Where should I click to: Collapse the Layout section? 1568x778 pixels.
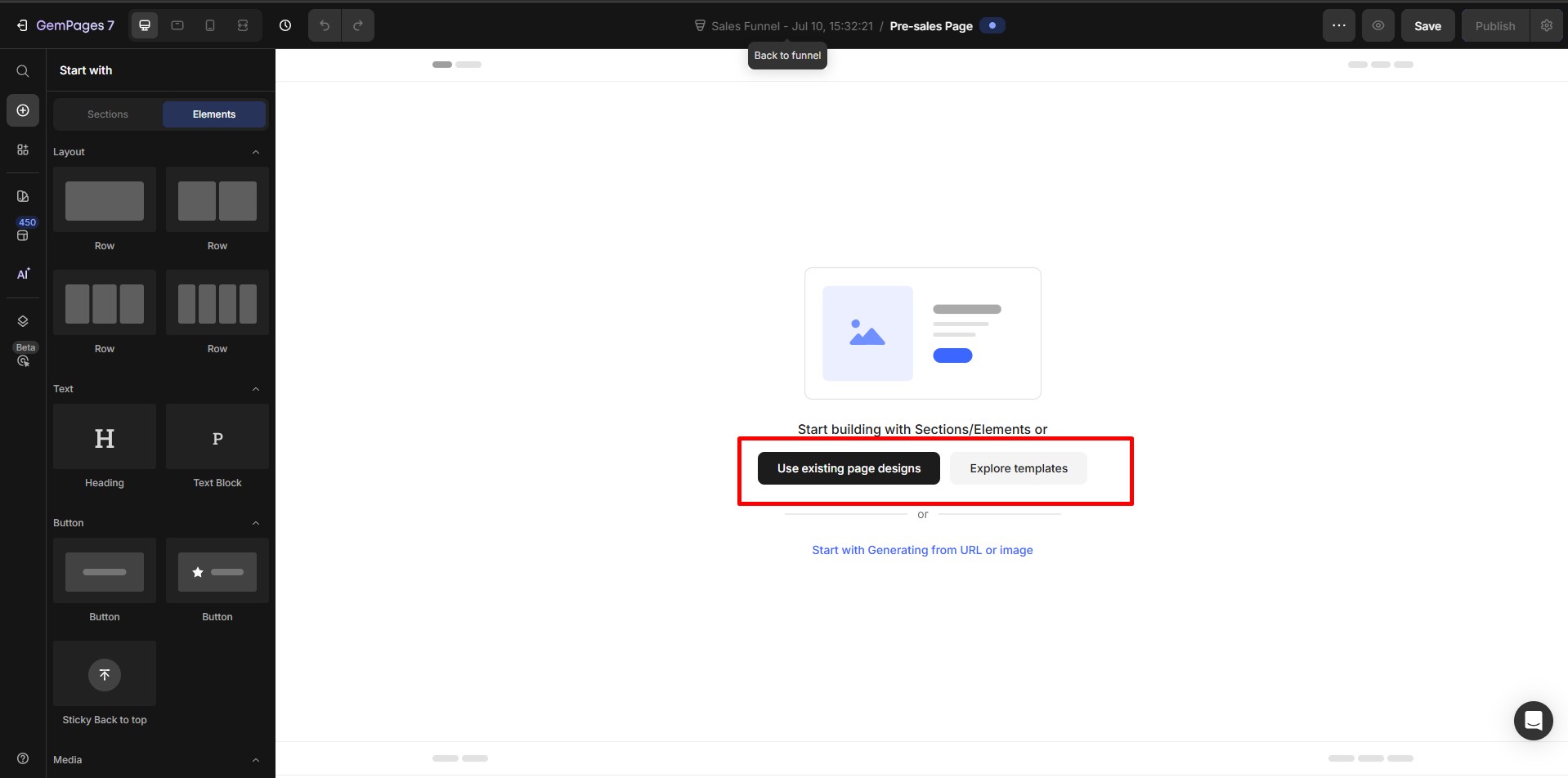(x=255, y=152)
